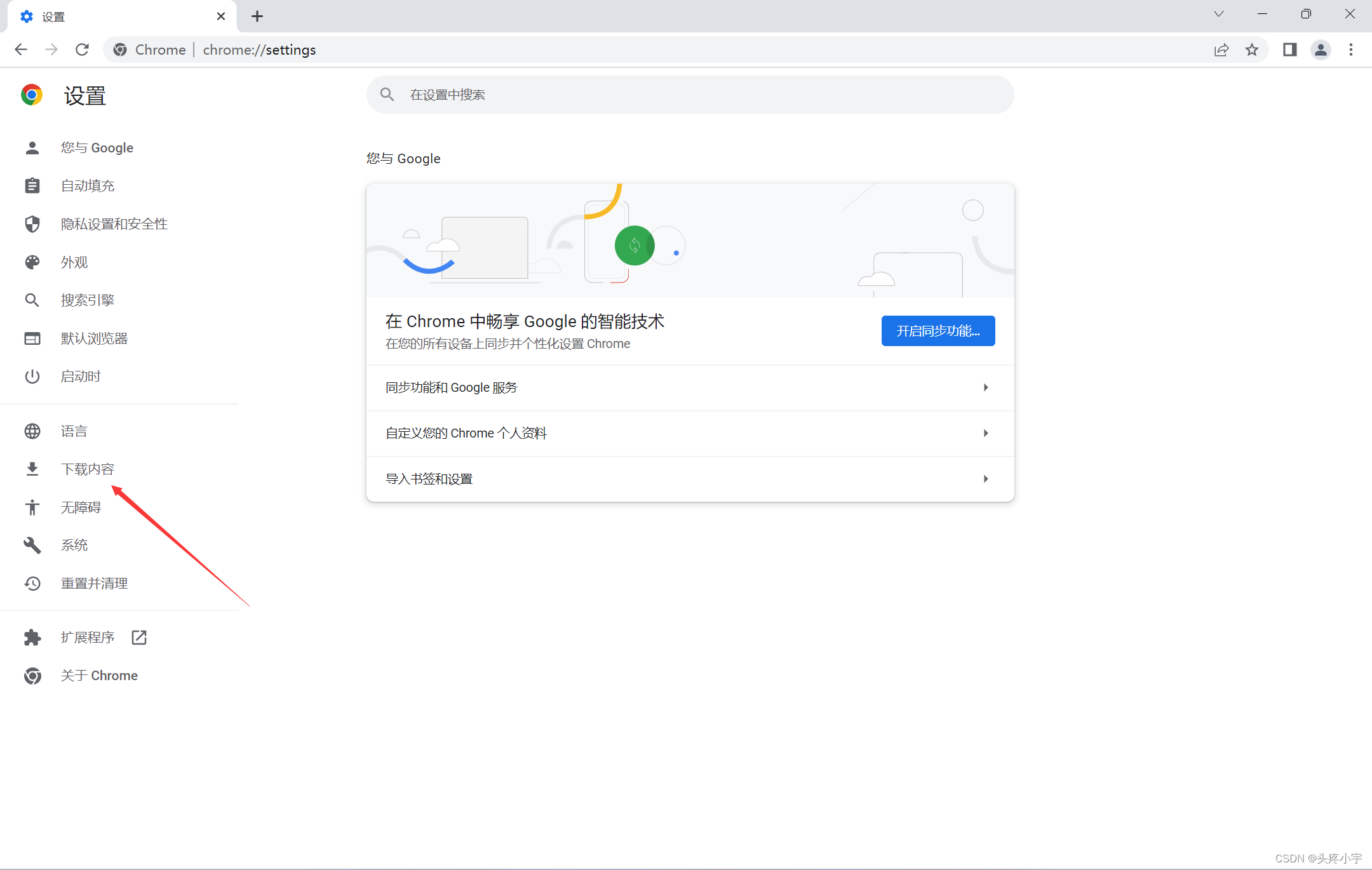This screenshot has width=1372, height=870.
Task: Open the Chrome three-dot menu
Action: pos(1351,50)
